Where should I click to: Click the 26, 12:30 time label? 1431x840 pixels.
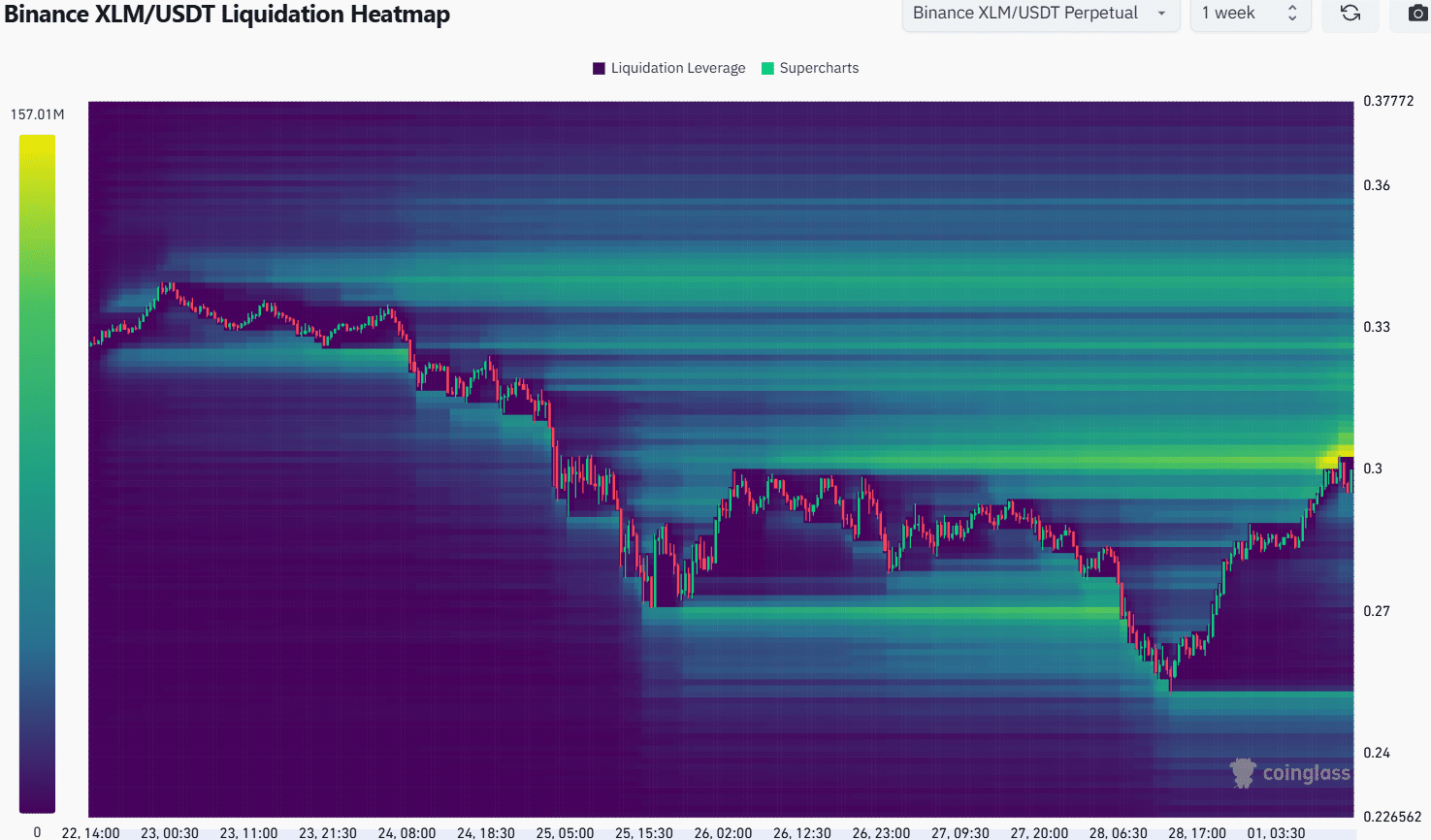click(x=802, y=832)
